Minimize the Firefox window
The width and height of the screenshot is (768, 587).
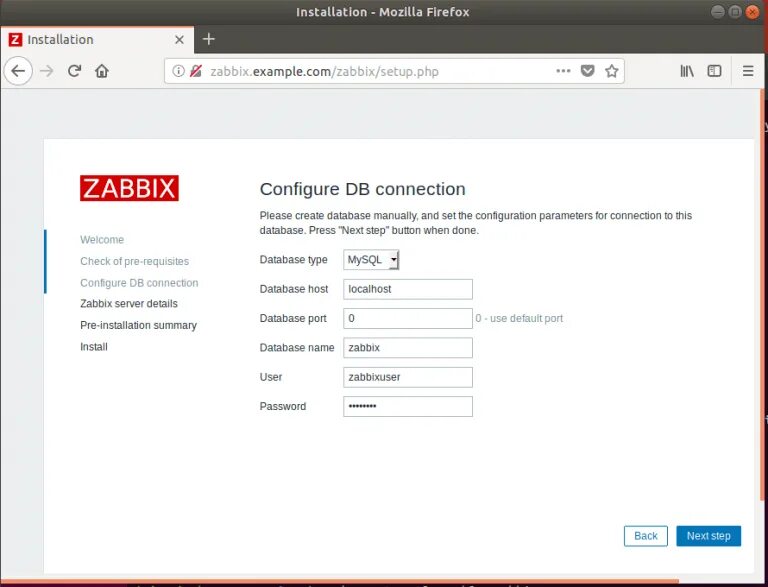coord(718,12)
